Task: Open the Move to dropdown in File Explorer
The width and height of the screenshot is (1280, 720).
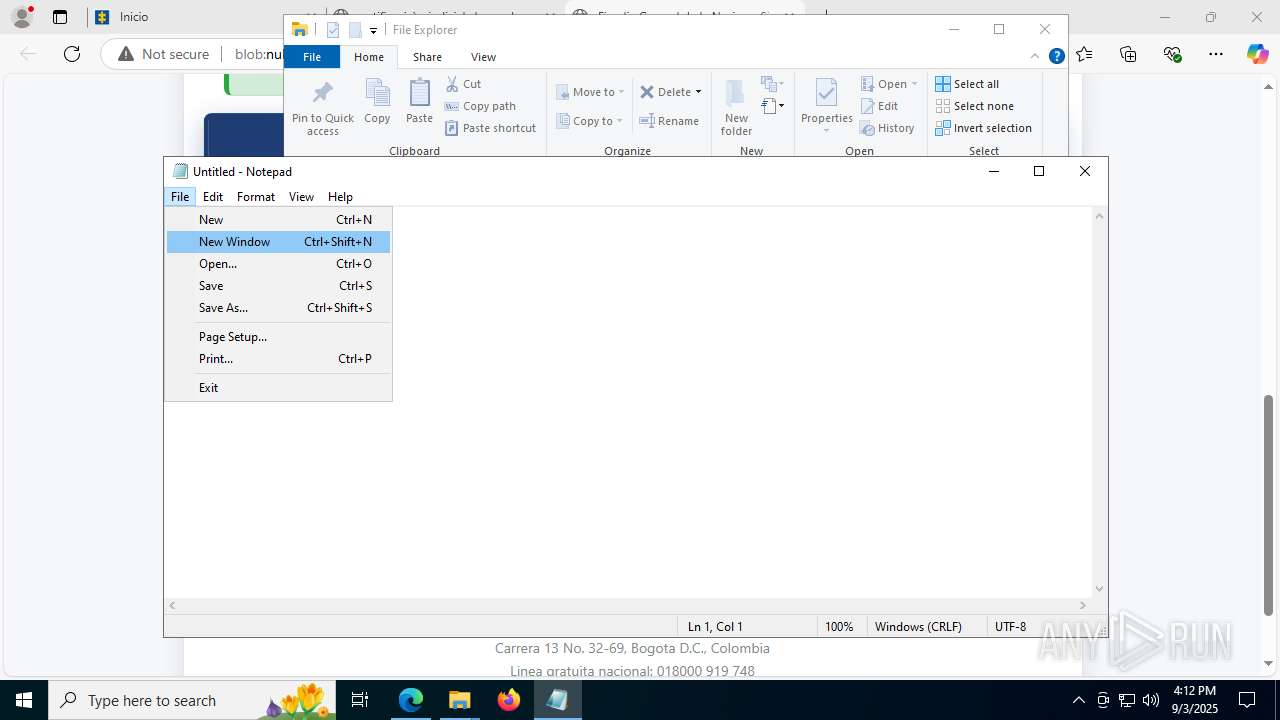Action: coord(590,92)
